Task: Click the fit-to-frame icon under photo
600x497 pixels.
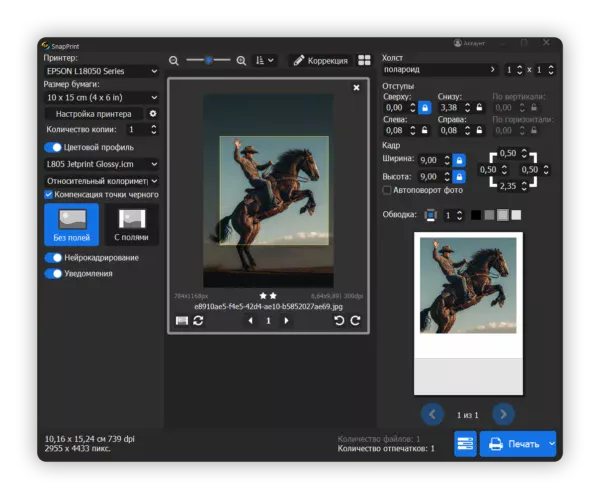Action: tap(182, 321)
